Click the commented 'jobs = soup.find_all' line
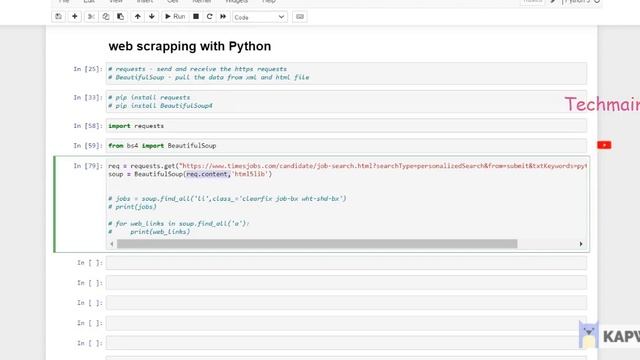The height and width of the screenshot is (360, 640). 227,199
